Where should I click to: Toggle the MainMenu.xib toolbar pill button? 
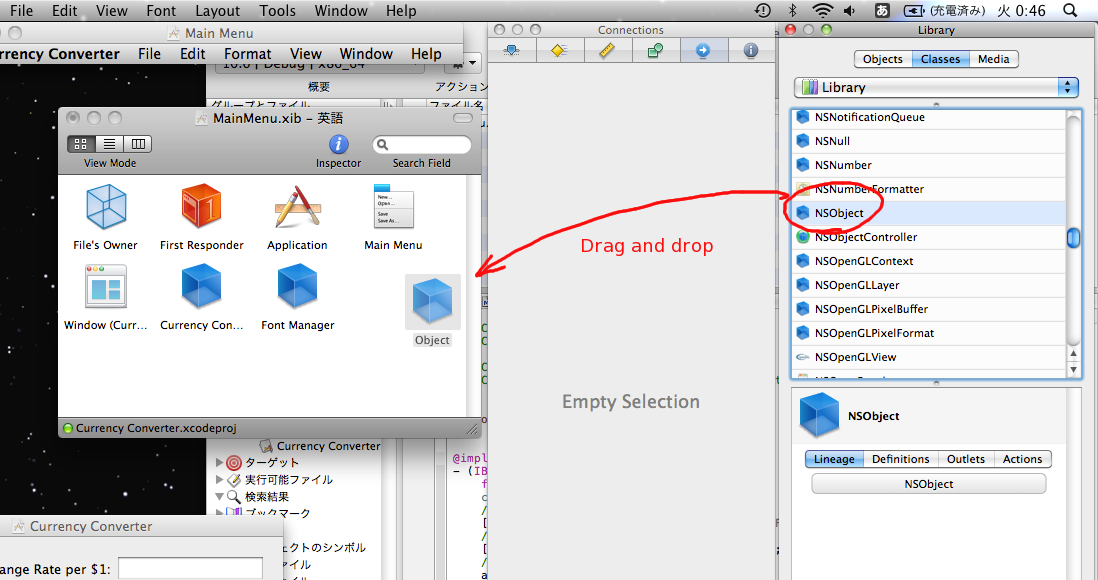(x=463, y=118)
